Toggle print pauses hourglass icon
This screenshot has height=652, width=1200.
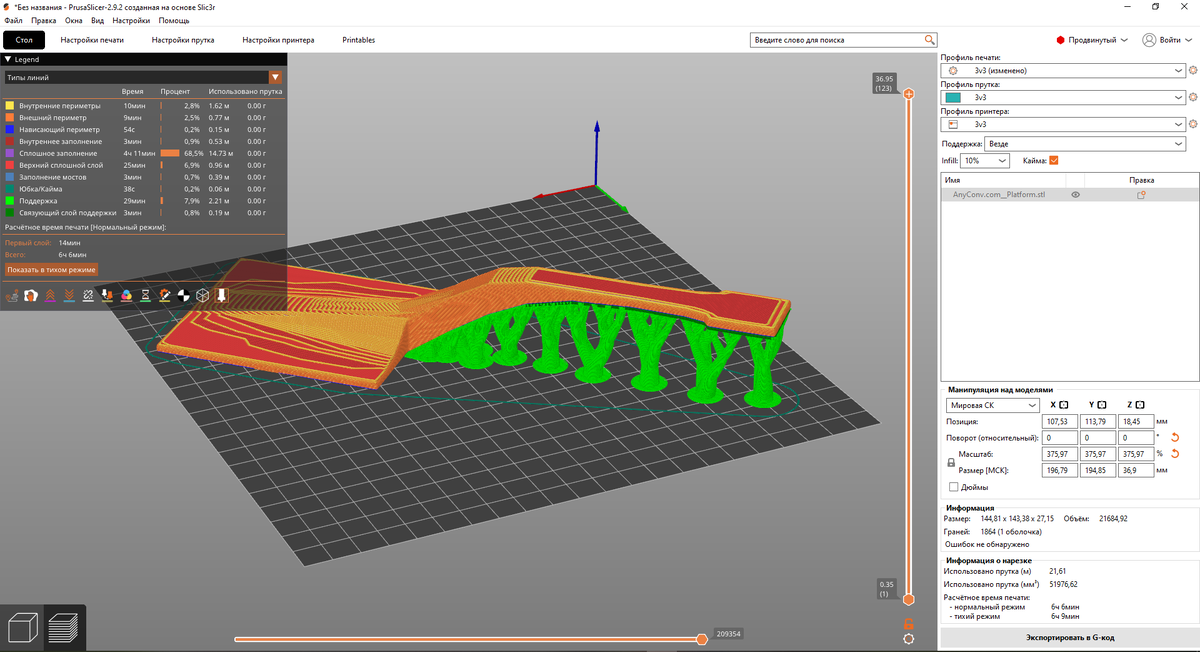[x=145, y=295]
